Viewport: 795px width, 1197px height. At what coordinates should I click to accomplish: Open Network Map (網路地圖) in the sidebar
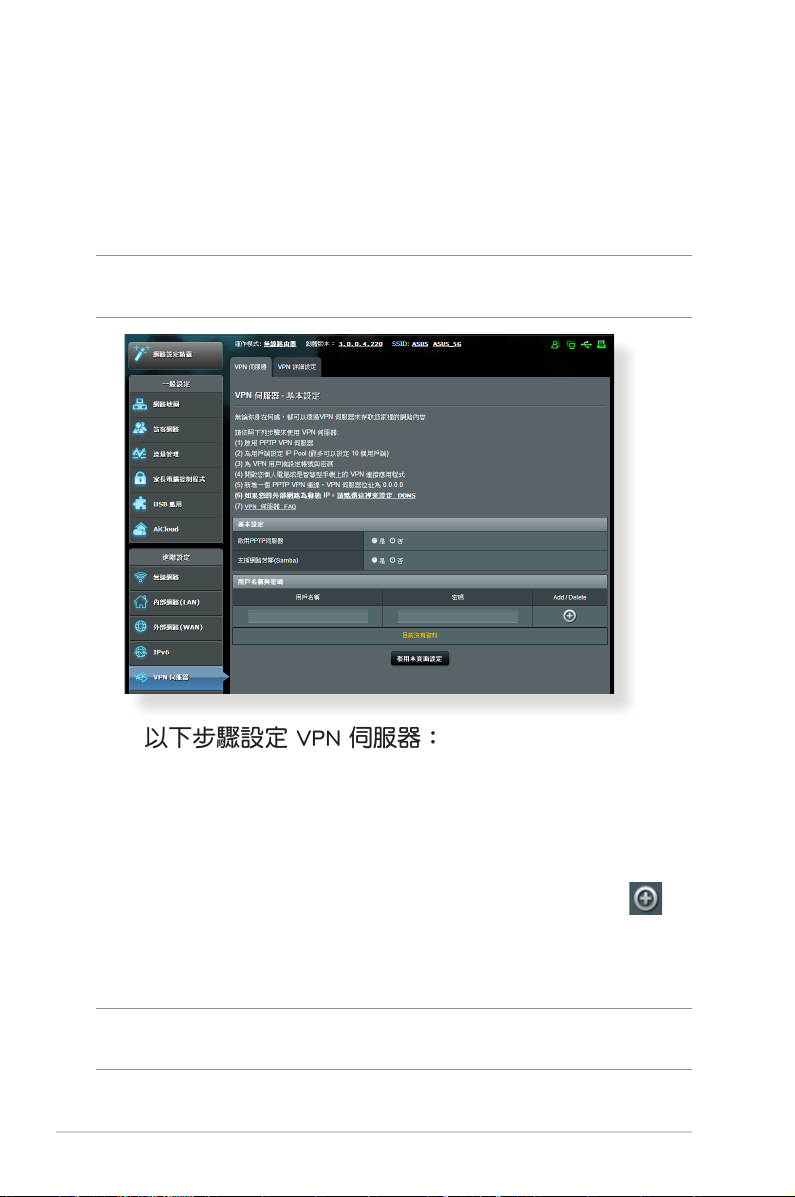tap(176, 405)
